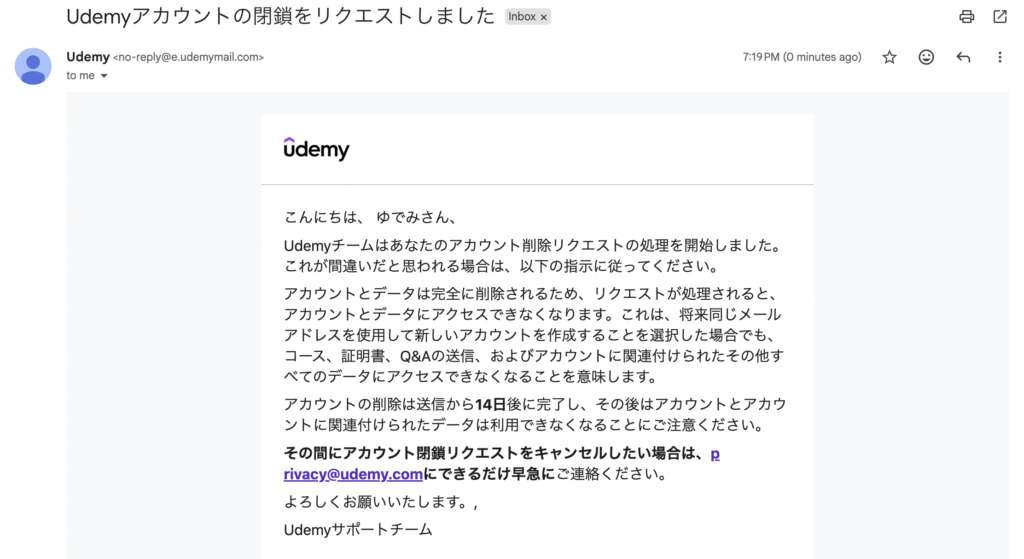Click the Udemyサポートチーム signature

(x=358, y=529)
